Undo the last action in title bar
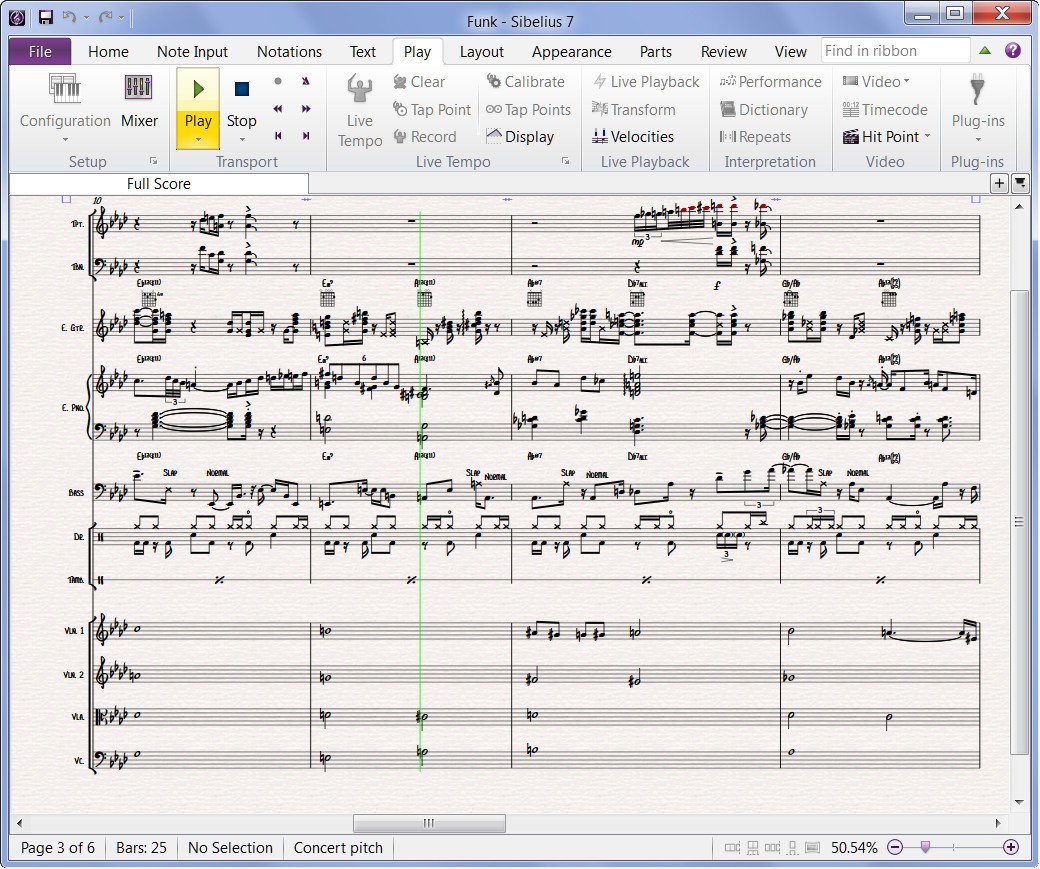 (x=68, y=17)
